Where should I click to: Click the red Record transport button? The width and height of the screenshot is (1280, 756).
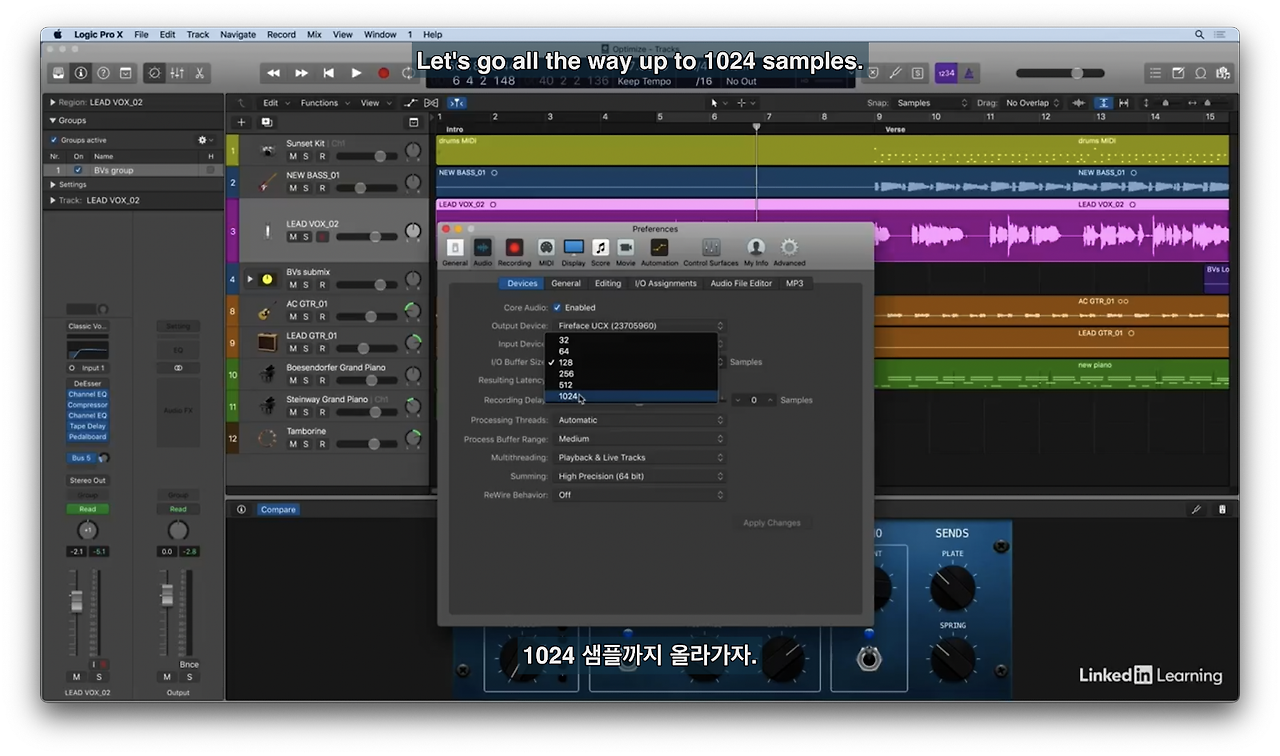coord(383,73)
